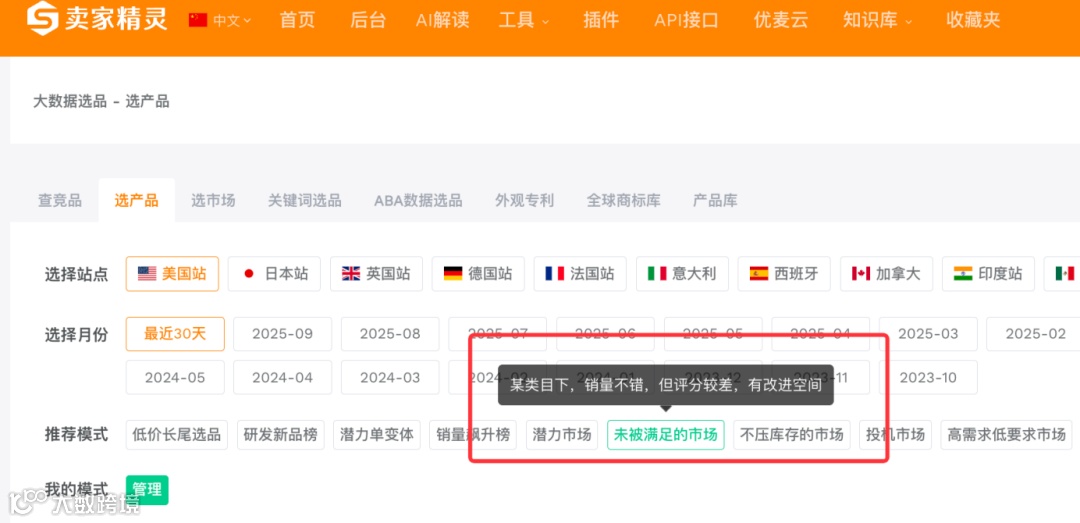Select 销量飙升榜 recommendation mode
Image resolution: width=1080 pixels, height=523 pixels.
472,435
